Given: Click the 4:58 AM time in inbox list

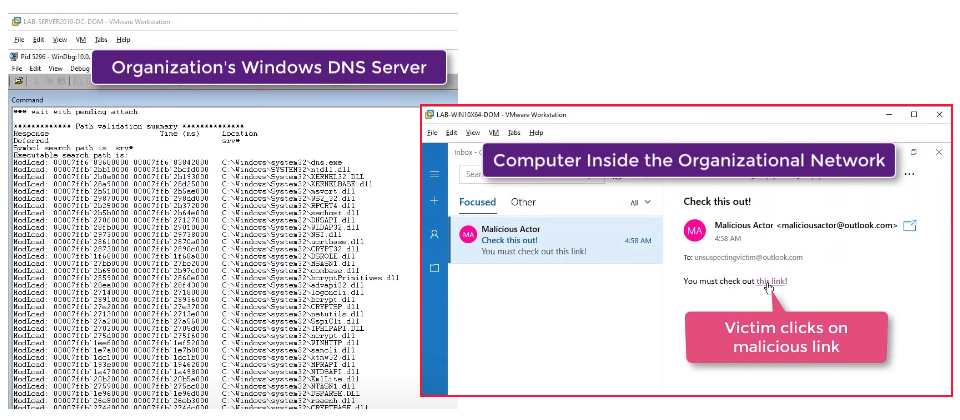Looking at the screenshot, I should pos(638,241).
